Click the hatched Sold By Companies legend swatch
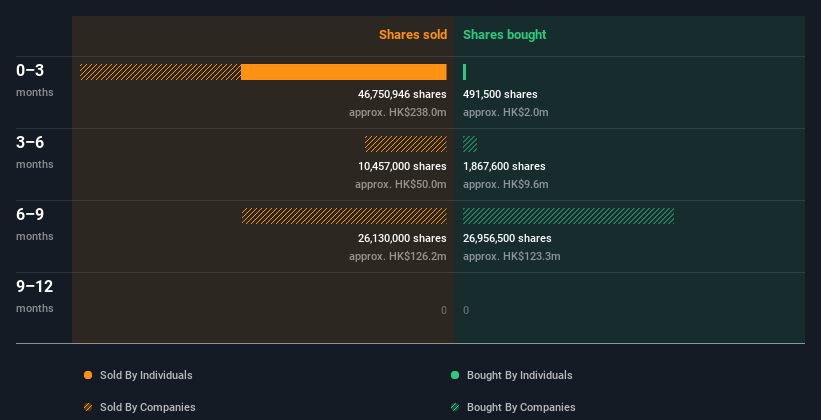 tap(88, 407)
